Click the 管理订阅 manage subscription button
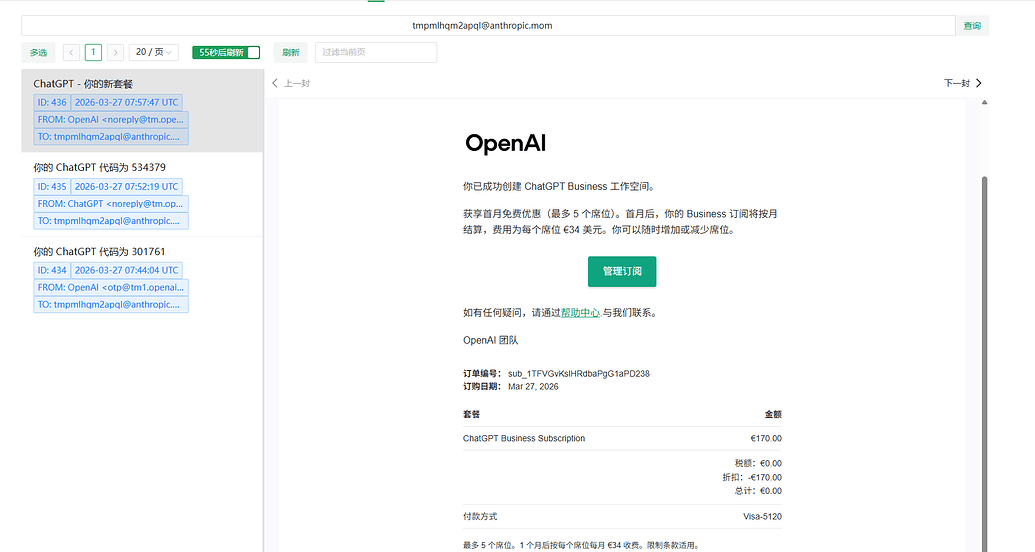Viewport: 1035px width, 552px height. point(622,271)
